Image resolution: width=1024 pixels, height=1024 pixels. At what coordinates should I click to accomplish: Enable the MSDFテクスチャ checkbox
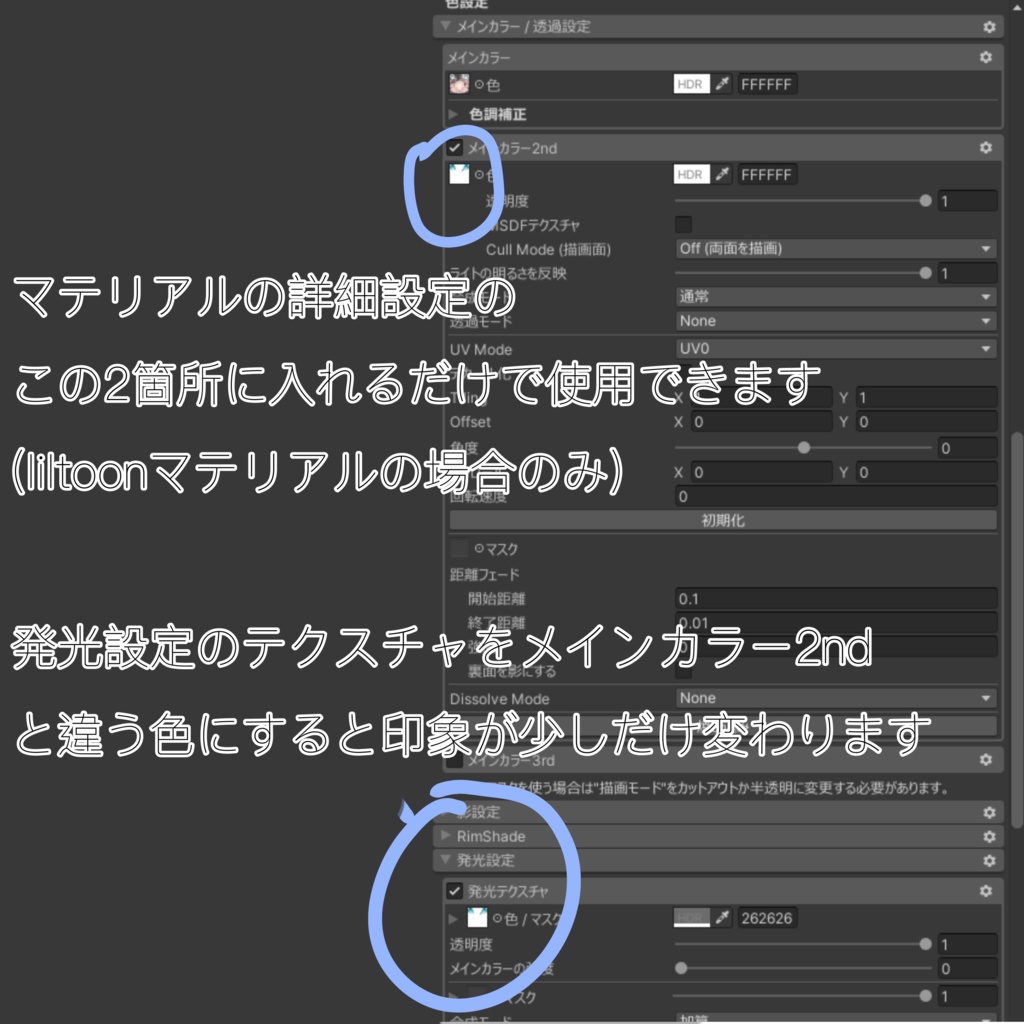(x=685, y=225)
